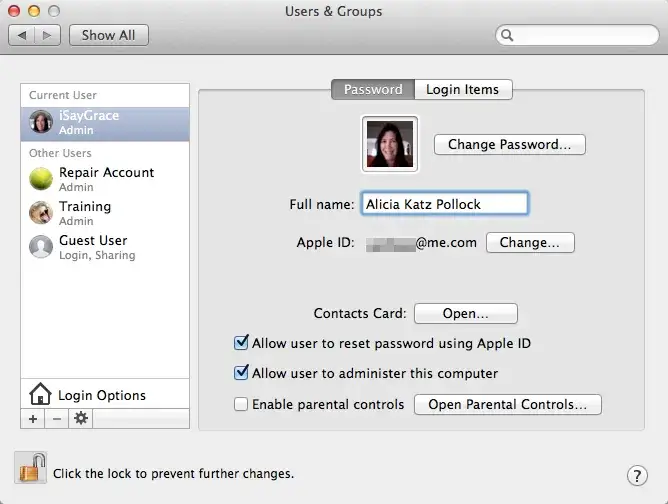Open the Contacts Card
668x504 pixels.
[x=466, y=314]
